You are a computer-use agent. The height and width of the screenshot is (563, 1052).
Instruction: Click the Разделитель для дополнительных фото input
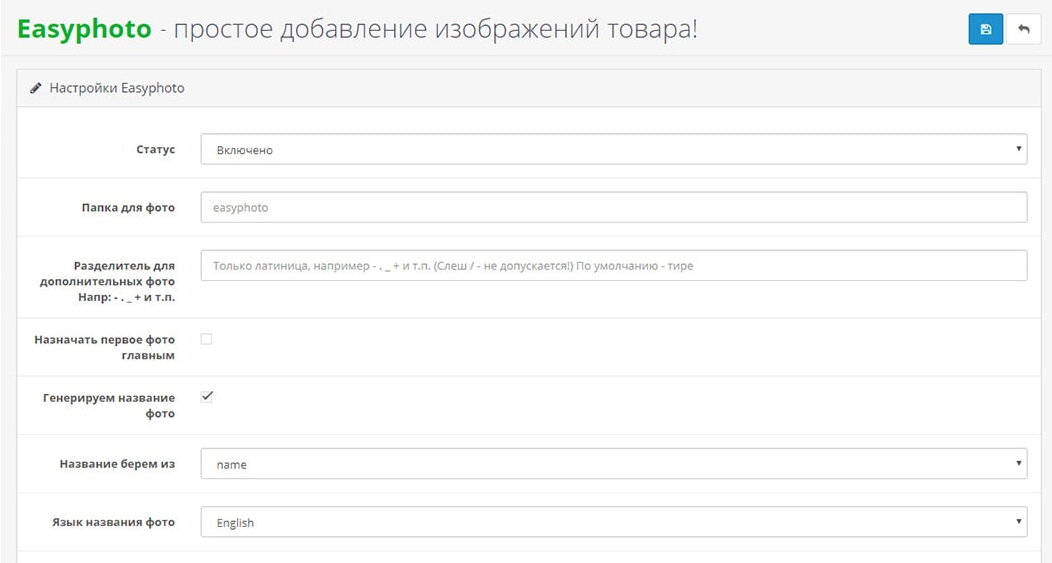[x=613, y=266]
